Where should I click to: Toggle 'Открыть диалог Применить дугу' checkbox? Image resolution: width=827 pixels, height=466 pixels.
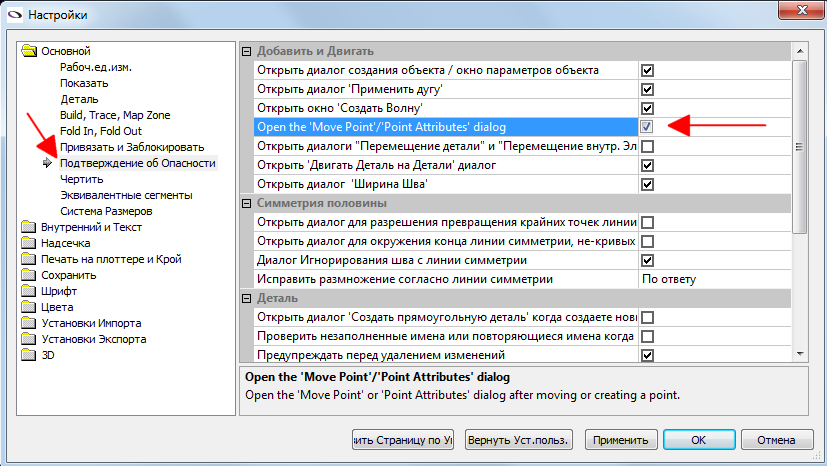pyautogui.click(x=647, y=90)
